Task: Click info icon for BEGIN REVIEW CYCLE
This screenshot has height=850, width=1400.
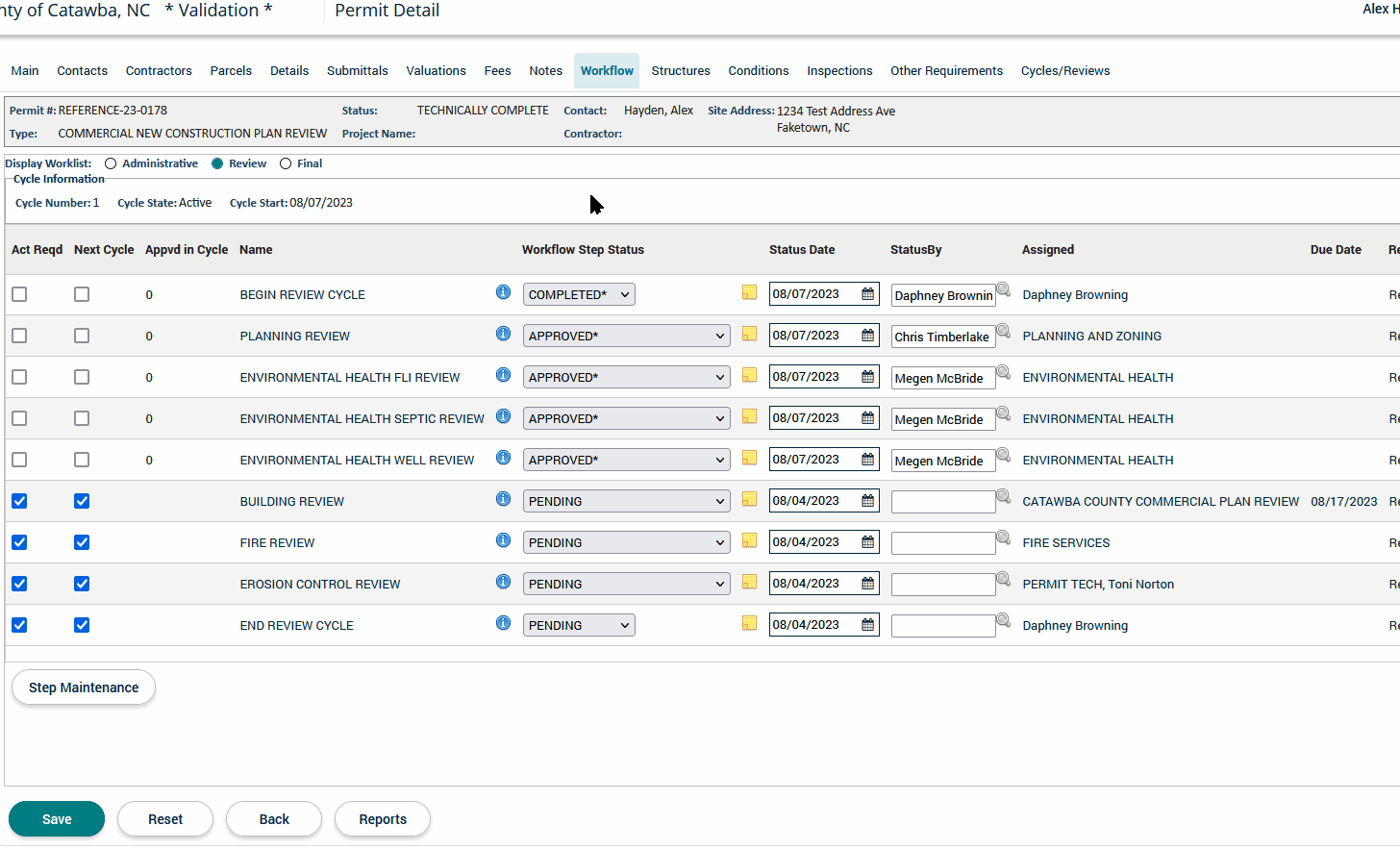Action: coord(503,292)
